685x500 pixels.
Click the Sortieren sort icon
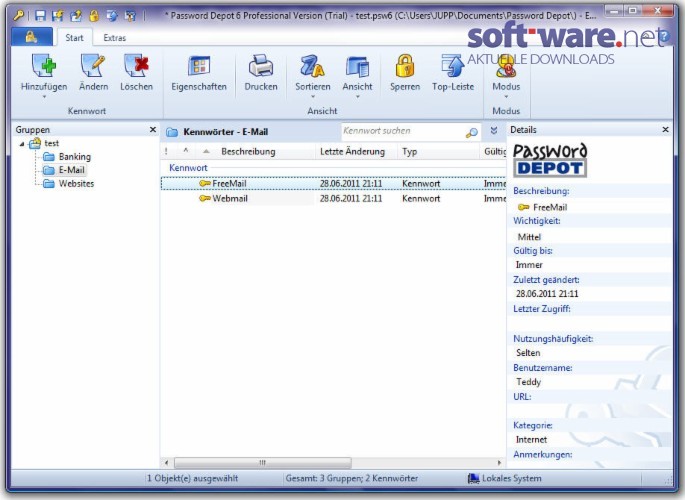(x=313, y=66)
